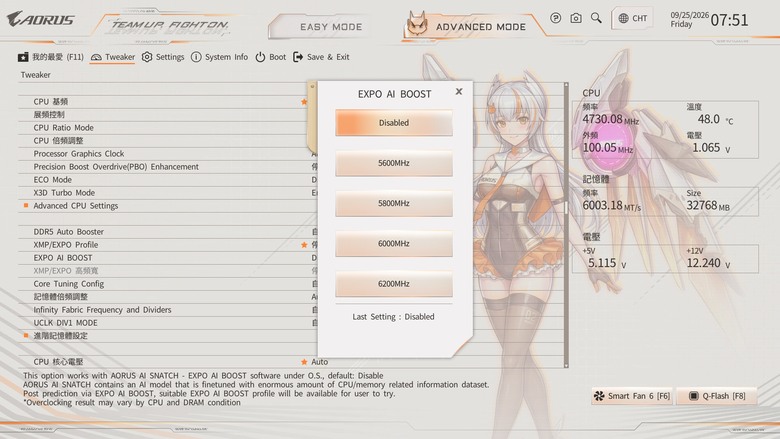Screen dimensions: 780x439
Task: Open the Tweaker tab
Action: [x=113, y=57]
